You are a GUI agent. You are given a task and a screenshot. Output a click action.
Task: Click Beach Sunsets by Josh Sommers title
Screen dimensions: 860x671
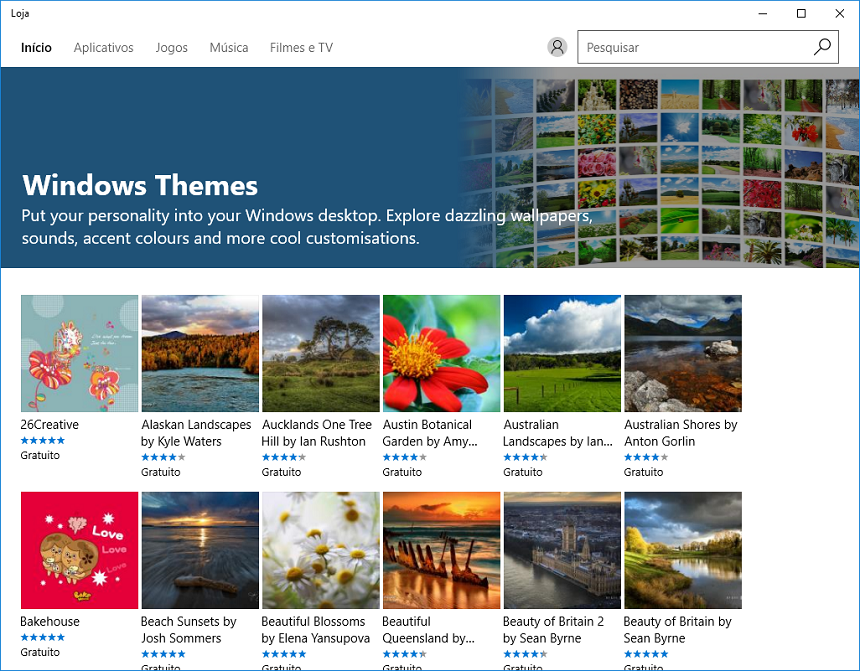click(189, 630)
